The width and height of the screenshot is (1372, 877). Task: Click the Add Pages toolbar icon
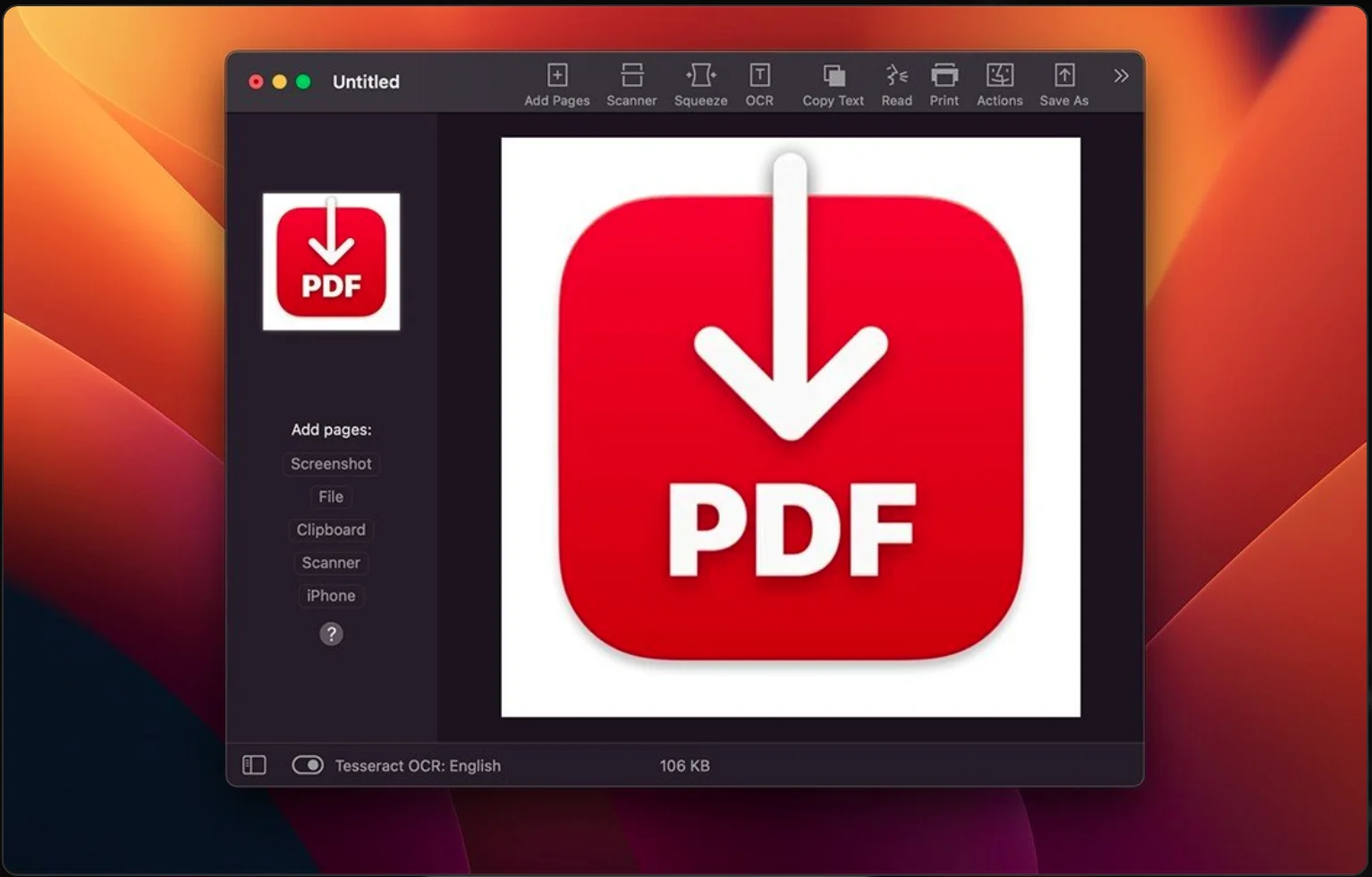coord(557,75)
